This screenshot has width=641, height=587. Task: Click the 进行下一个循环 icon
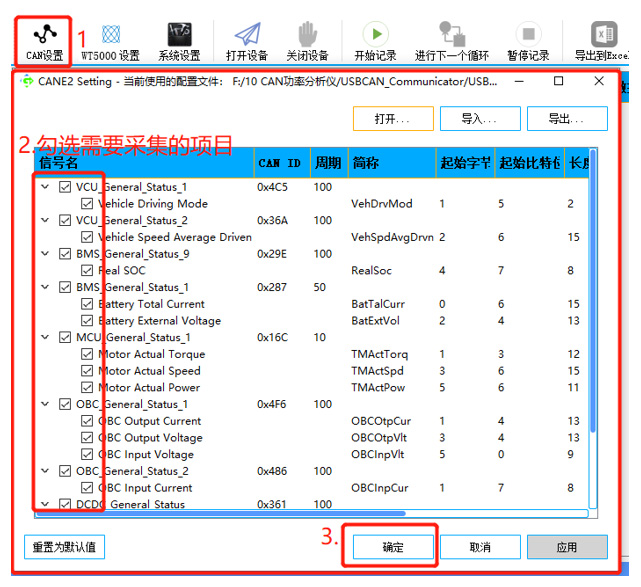click(x=453, y=34)
